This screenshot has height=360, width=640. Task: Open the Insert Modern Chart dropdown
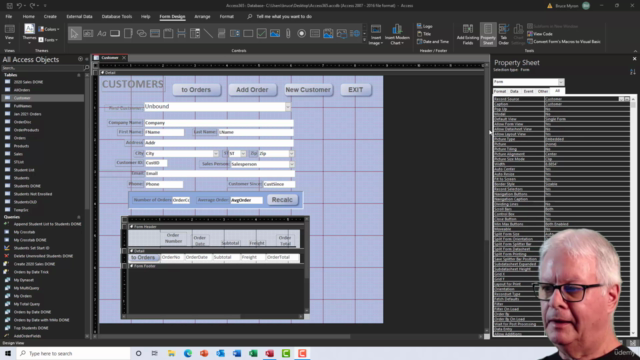(397, 35)
